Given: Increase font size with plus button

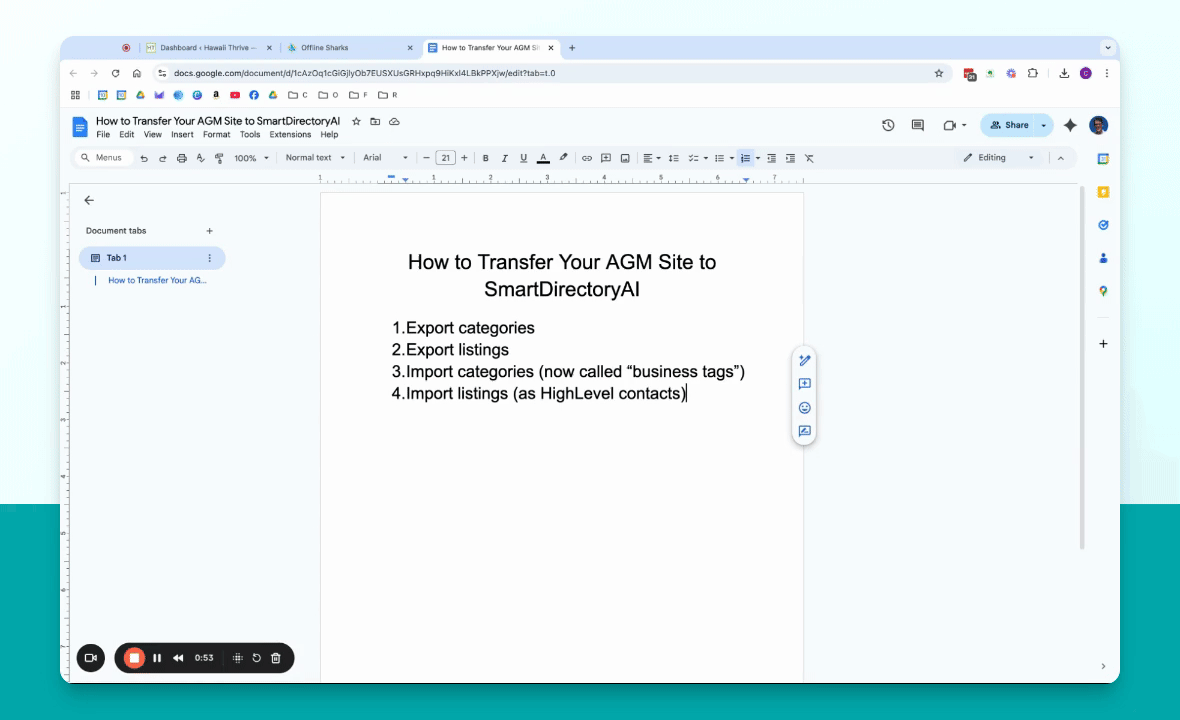Looking at the screenshot, I should [x=464, y=158].
